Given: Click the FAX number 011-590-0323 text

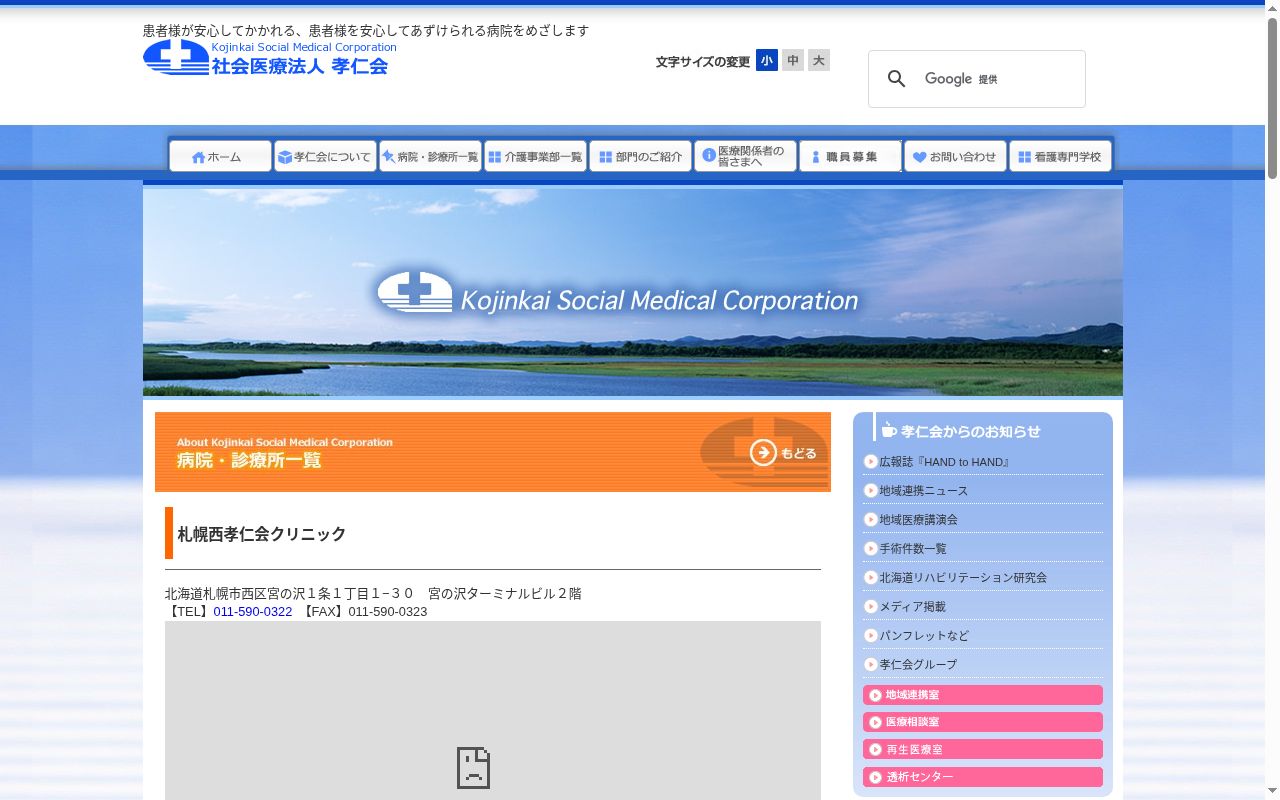Looking at the screenshot, I should point(388,611).
